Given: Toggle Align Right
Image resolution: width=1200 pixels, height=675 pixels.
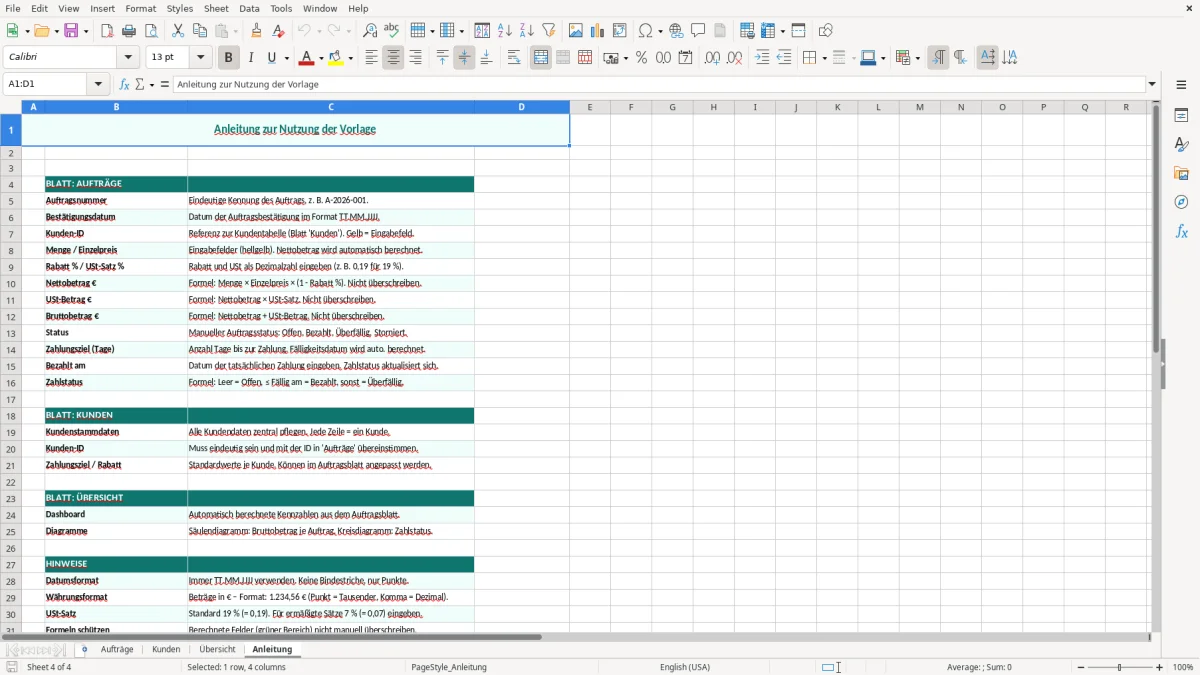Looking at the screenshot, I should click(x=415, y=58).
